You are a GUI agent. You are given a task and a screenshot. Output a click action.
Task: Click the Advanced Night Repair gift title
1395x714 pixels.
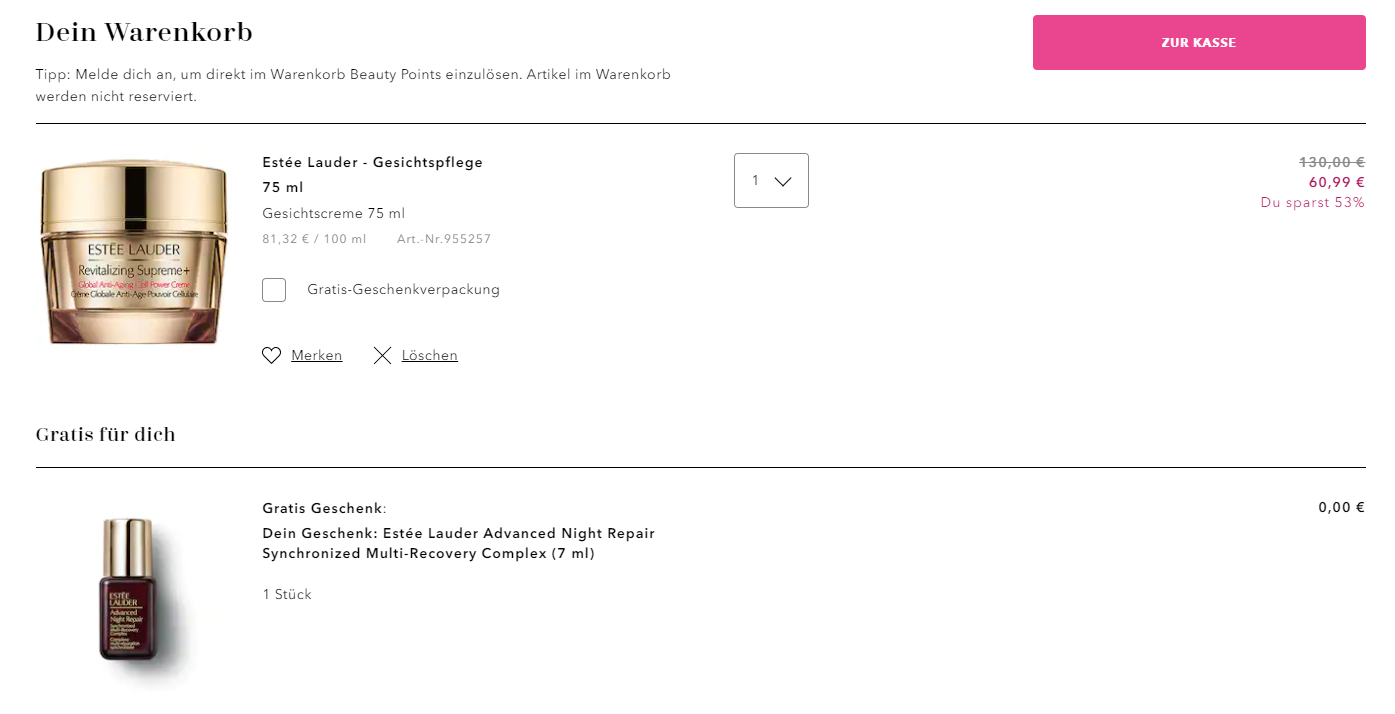point(458,543)
